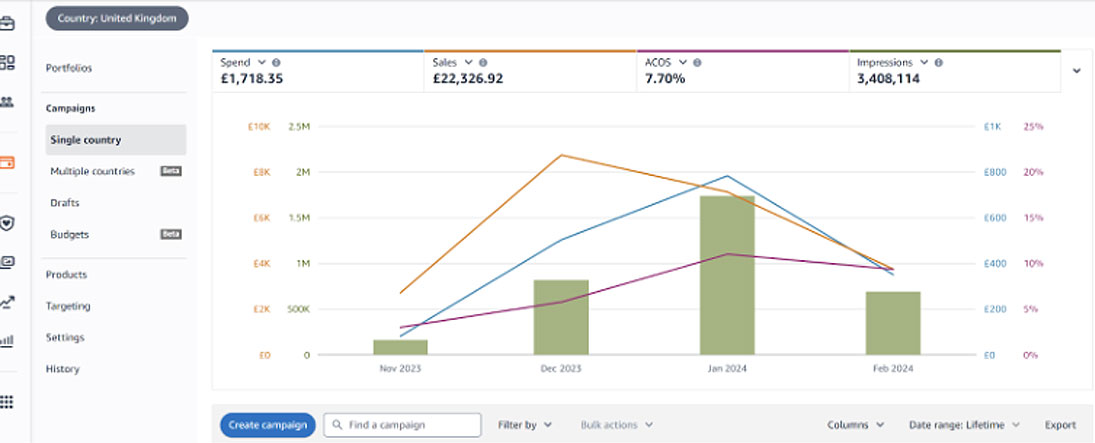Image resolution: width=1095 pixels, height=443 pixels.
Task: Click the 2.5M axis label
Action: click(x=299, y=126)
